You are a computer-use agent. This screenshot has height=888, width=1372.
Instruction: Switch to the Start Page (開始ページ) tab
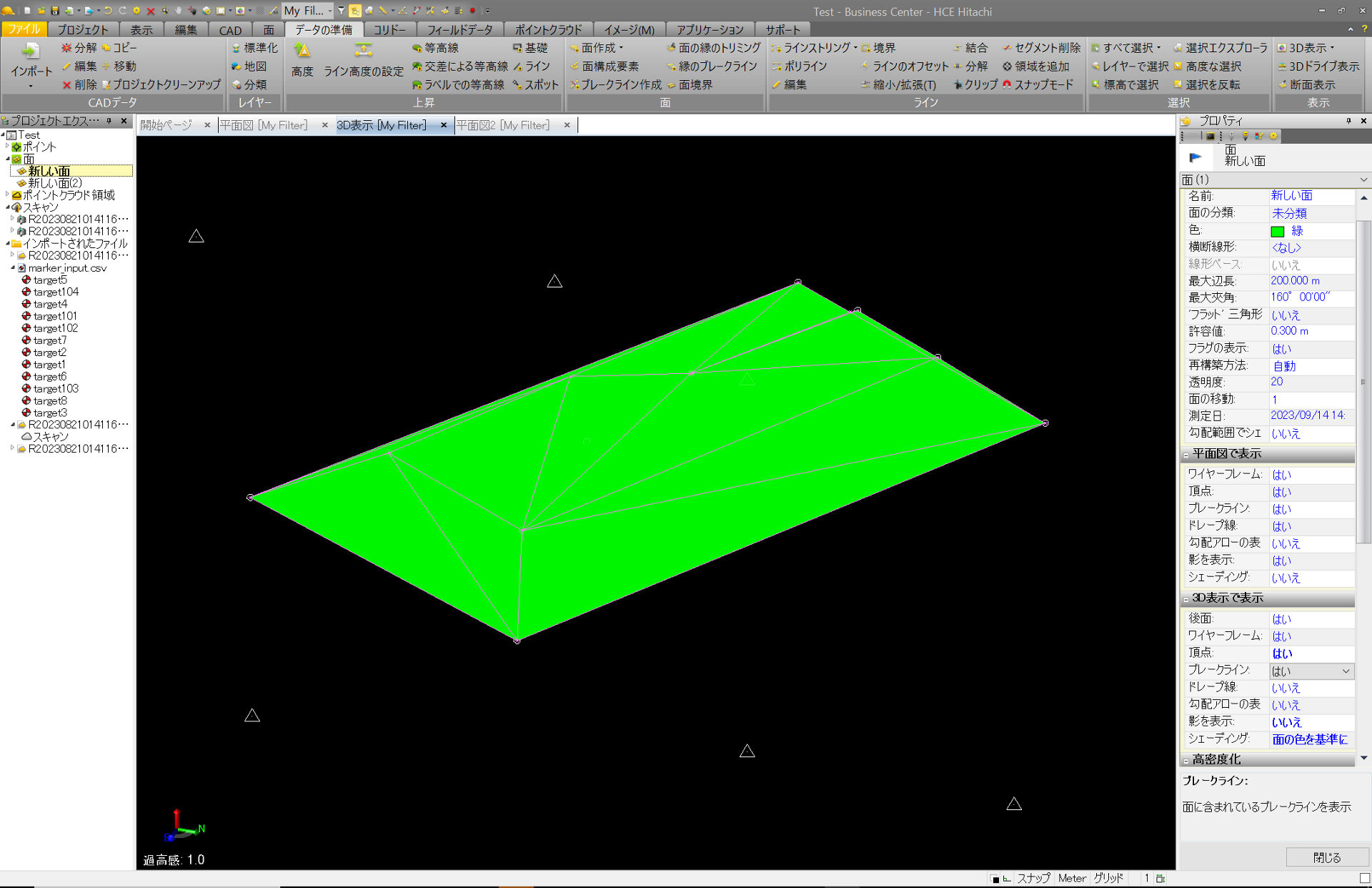click(x=166, y=125)
